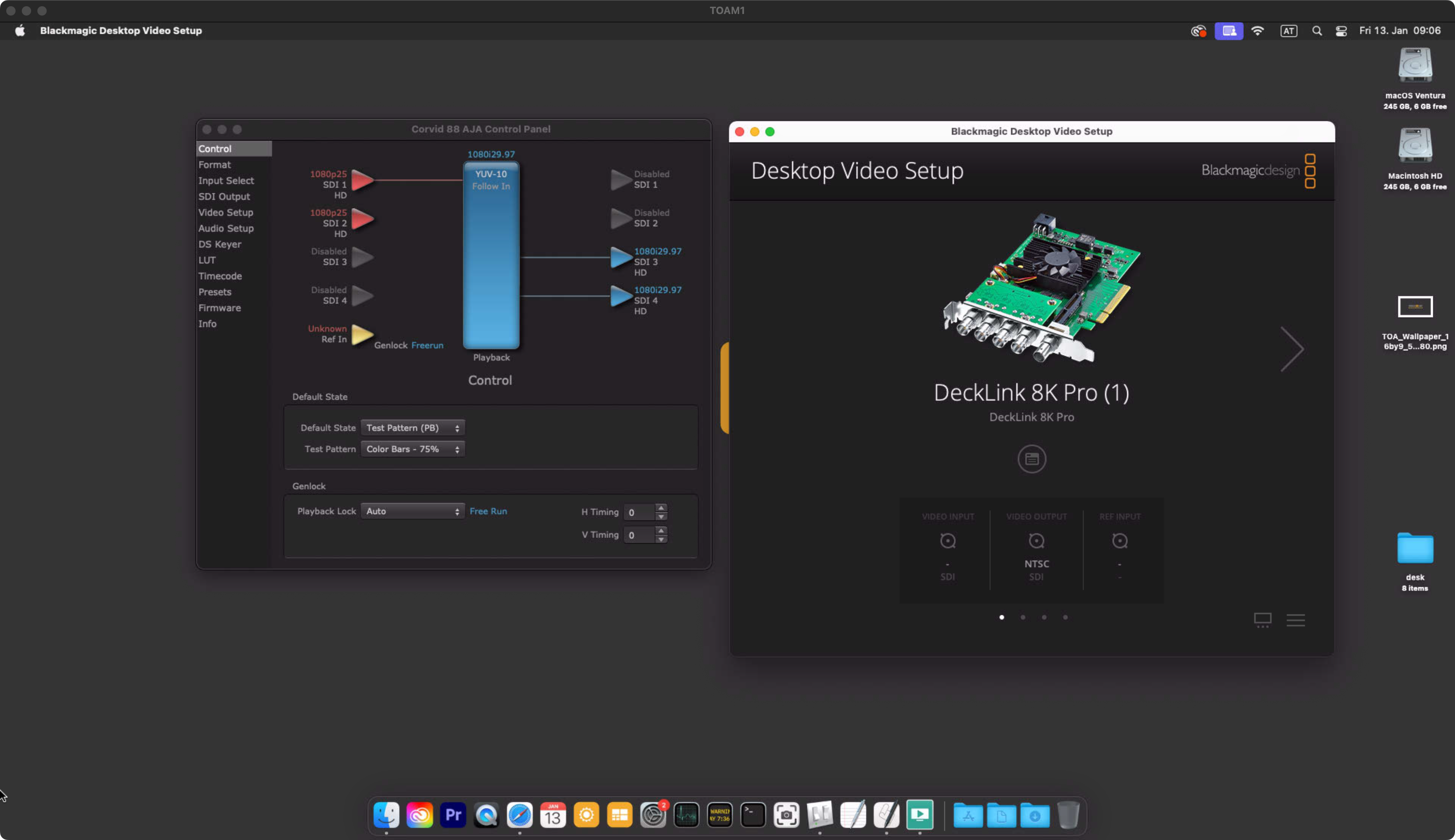
Task: Click the blue Freerun Genlock link
Action: click(427, 346)
